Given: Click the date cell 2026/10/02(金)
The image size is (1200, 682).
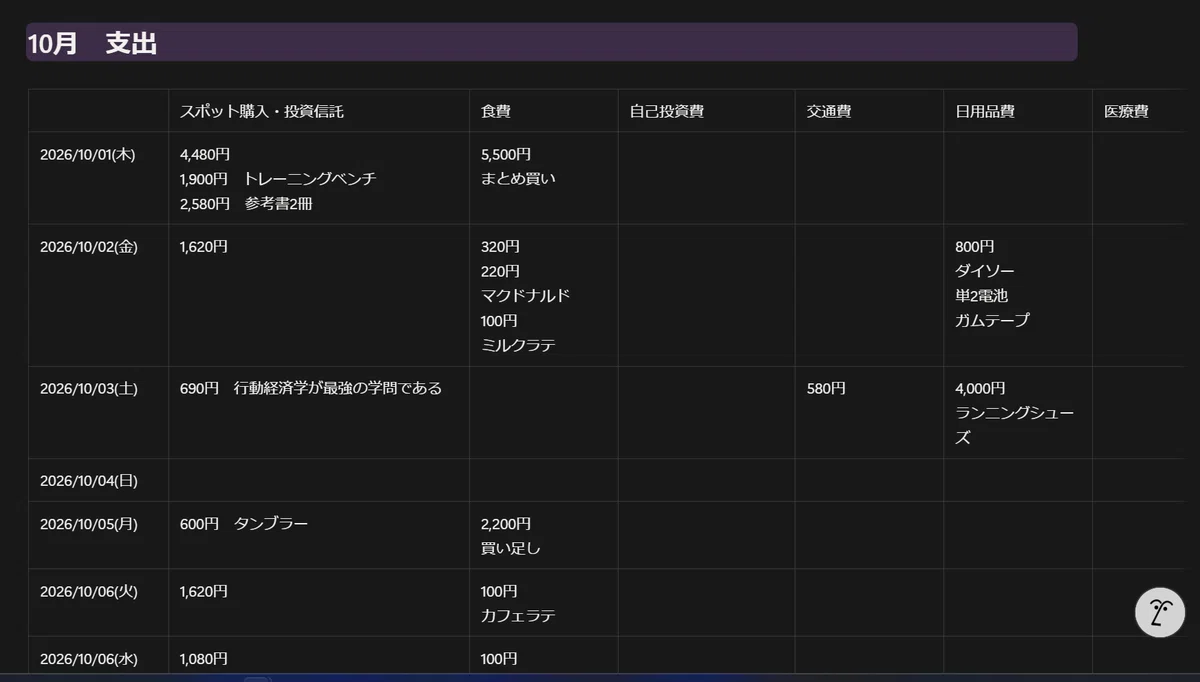Looking at the screenshot, I should tap(88, 246).
